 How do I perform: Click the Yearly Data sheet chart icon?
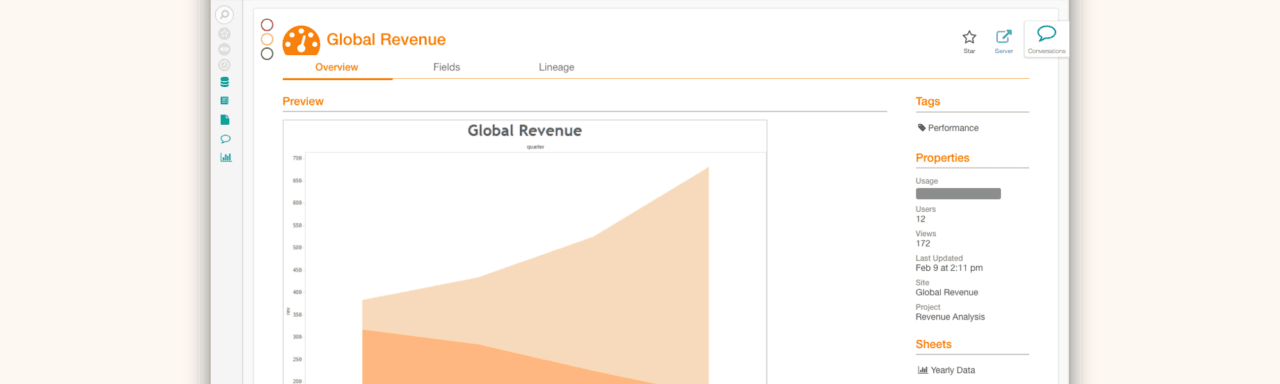pos(923,370)
